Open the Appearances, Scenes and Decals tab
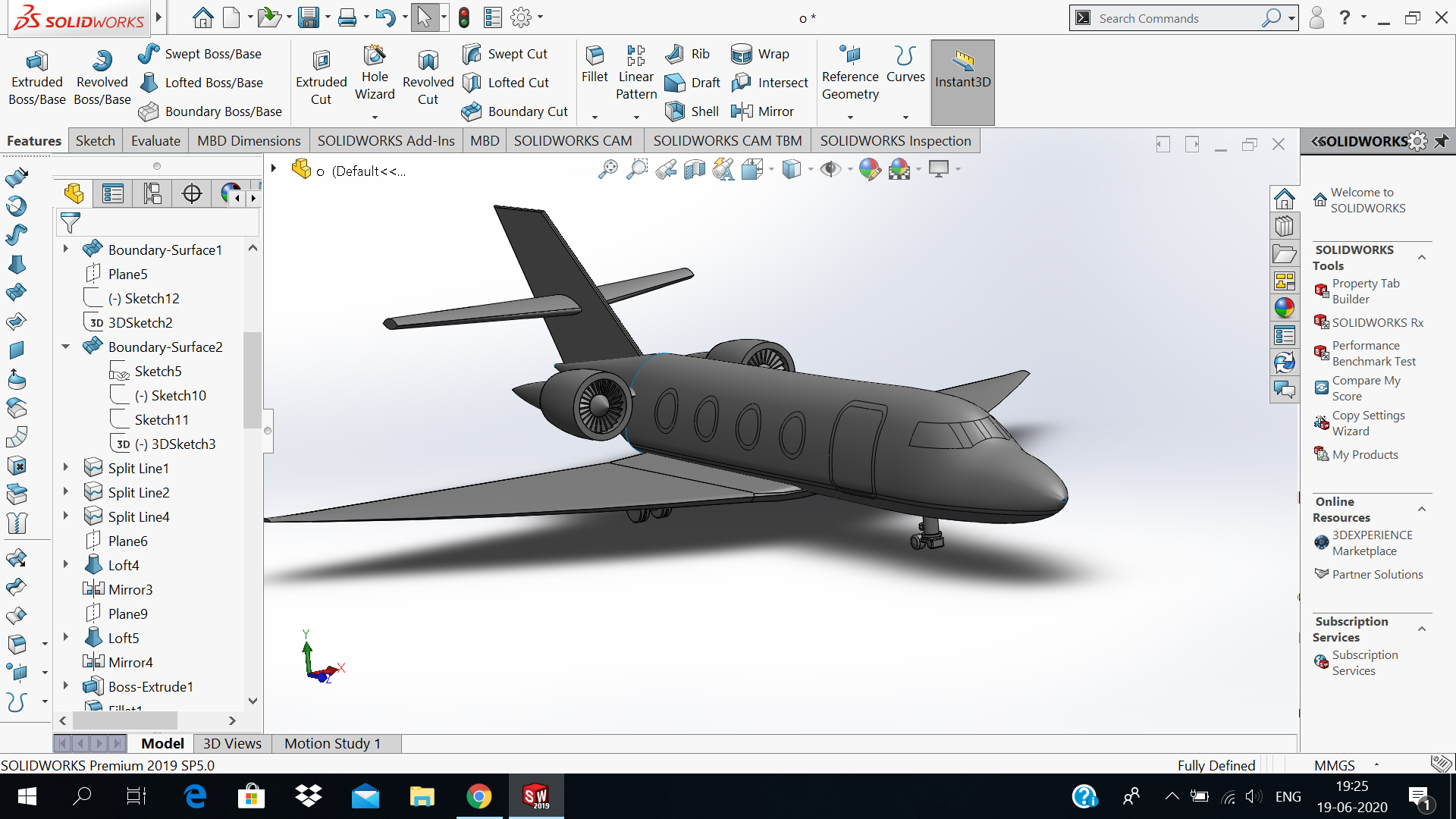 point(1285,307)
